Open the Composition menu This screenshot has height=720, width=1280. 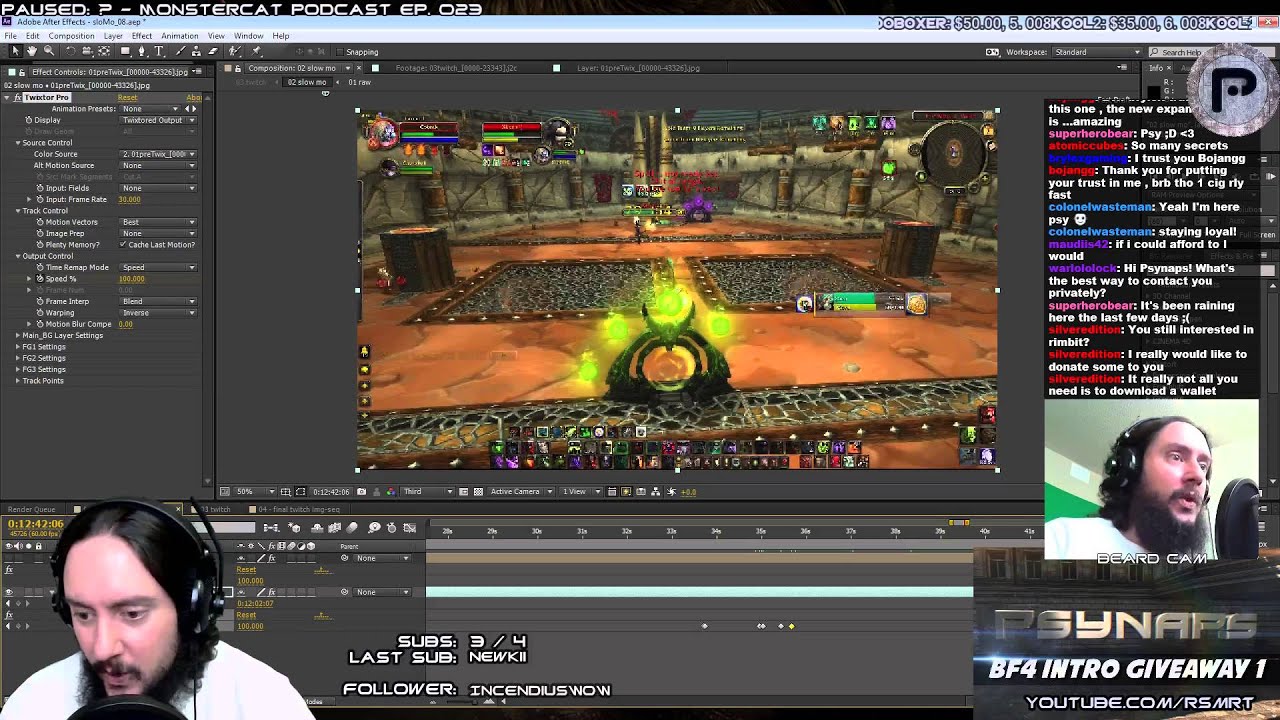(x=71, y=36)
